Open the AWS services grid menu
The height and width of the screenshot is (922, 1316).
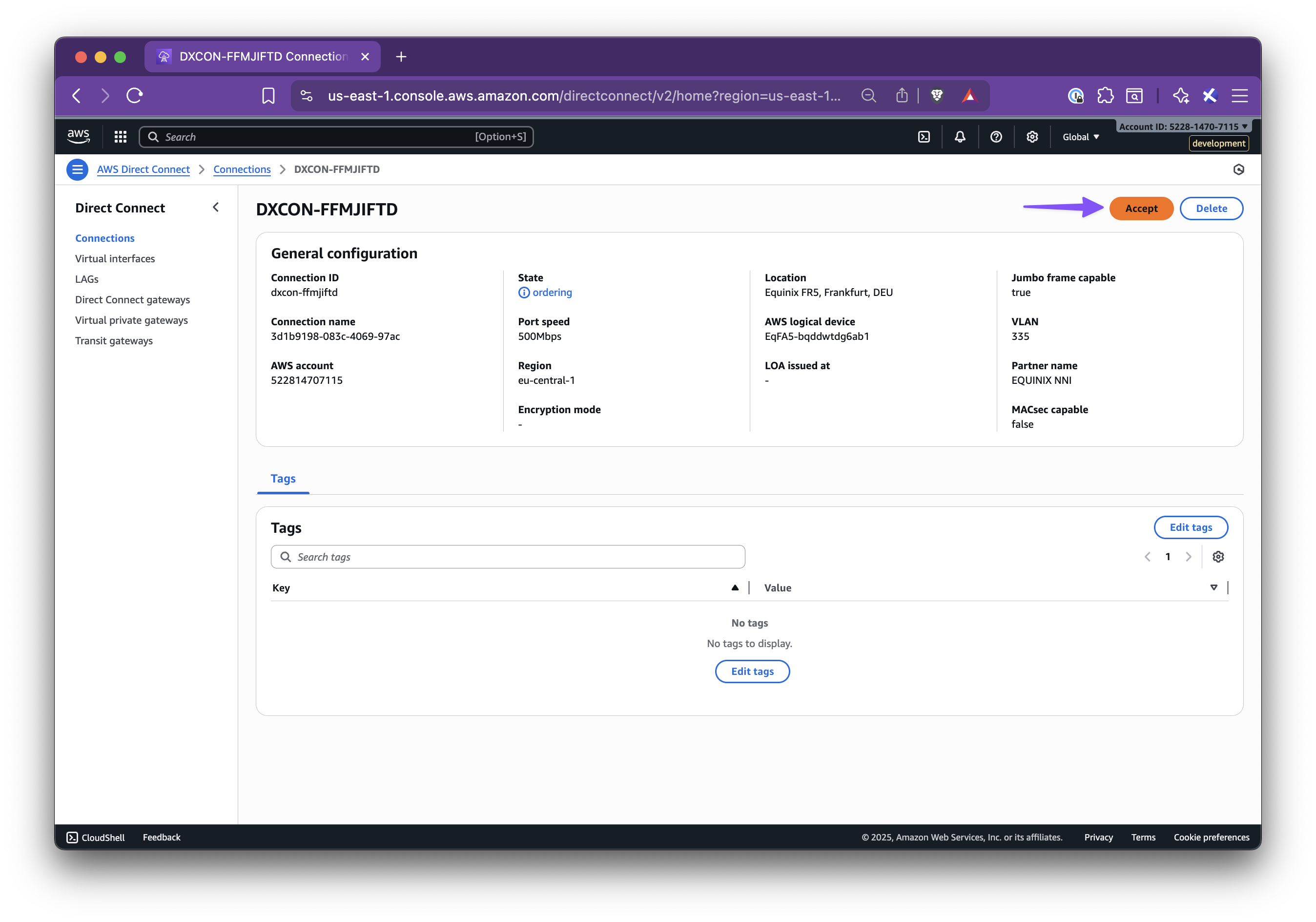click(x=121, y=136)
